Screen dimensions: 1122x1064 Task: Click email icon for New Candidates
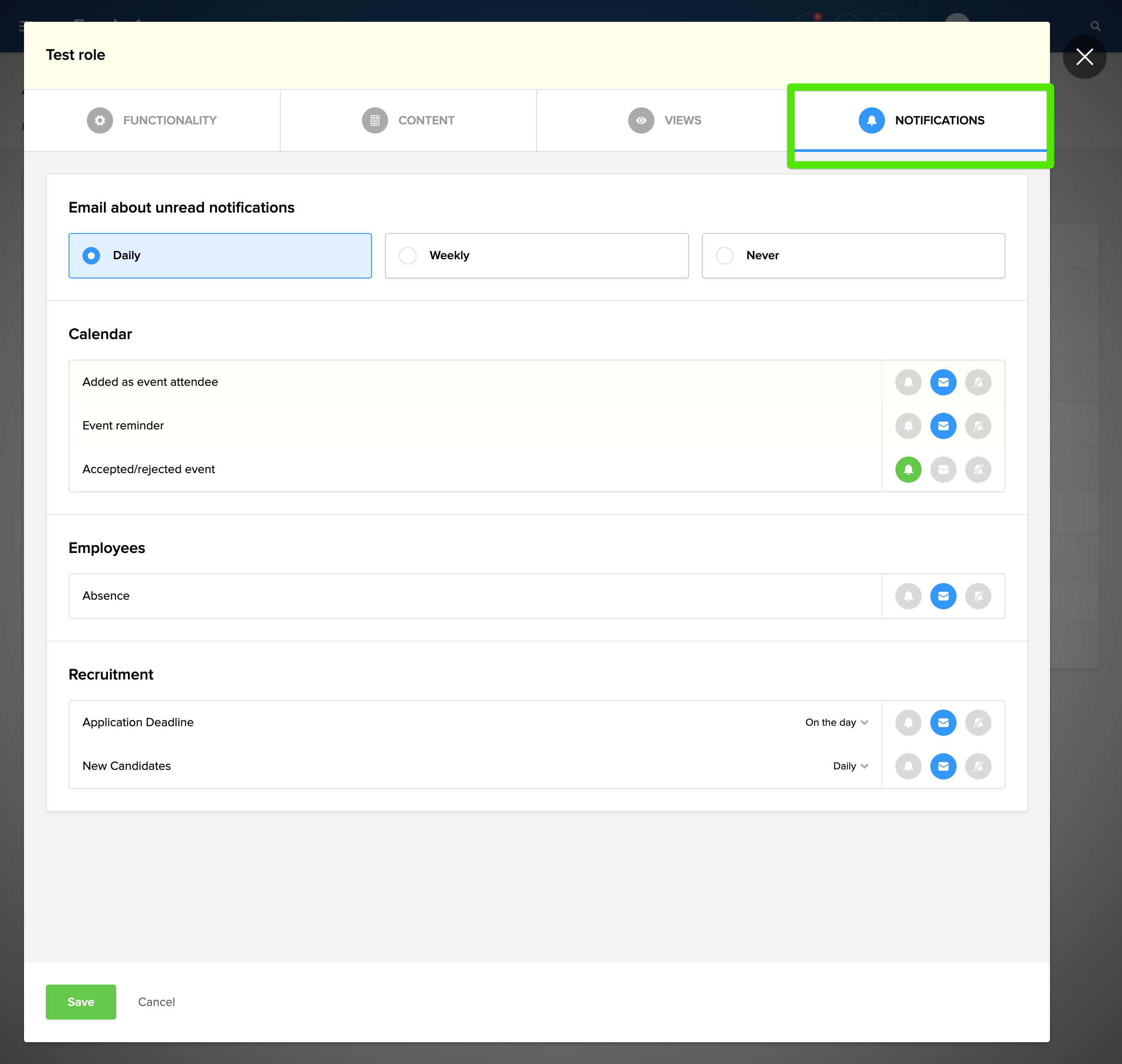pyautogui.click(x=943, y=766)
